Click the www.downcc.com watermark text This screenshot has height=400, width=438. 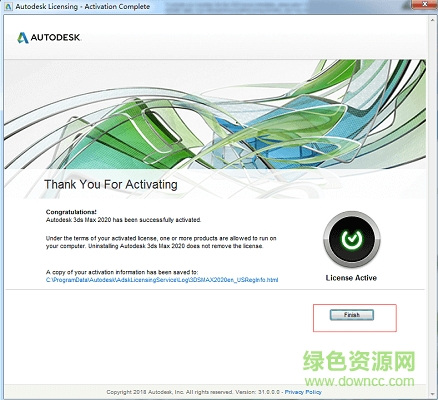(360, 381)
